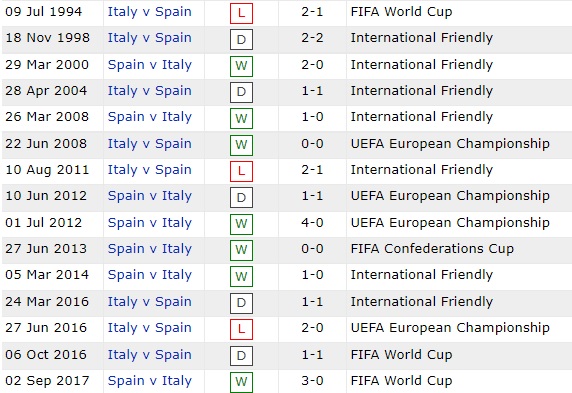Click the W result badge for 29 Mar 2000

(x=241, y=66)
